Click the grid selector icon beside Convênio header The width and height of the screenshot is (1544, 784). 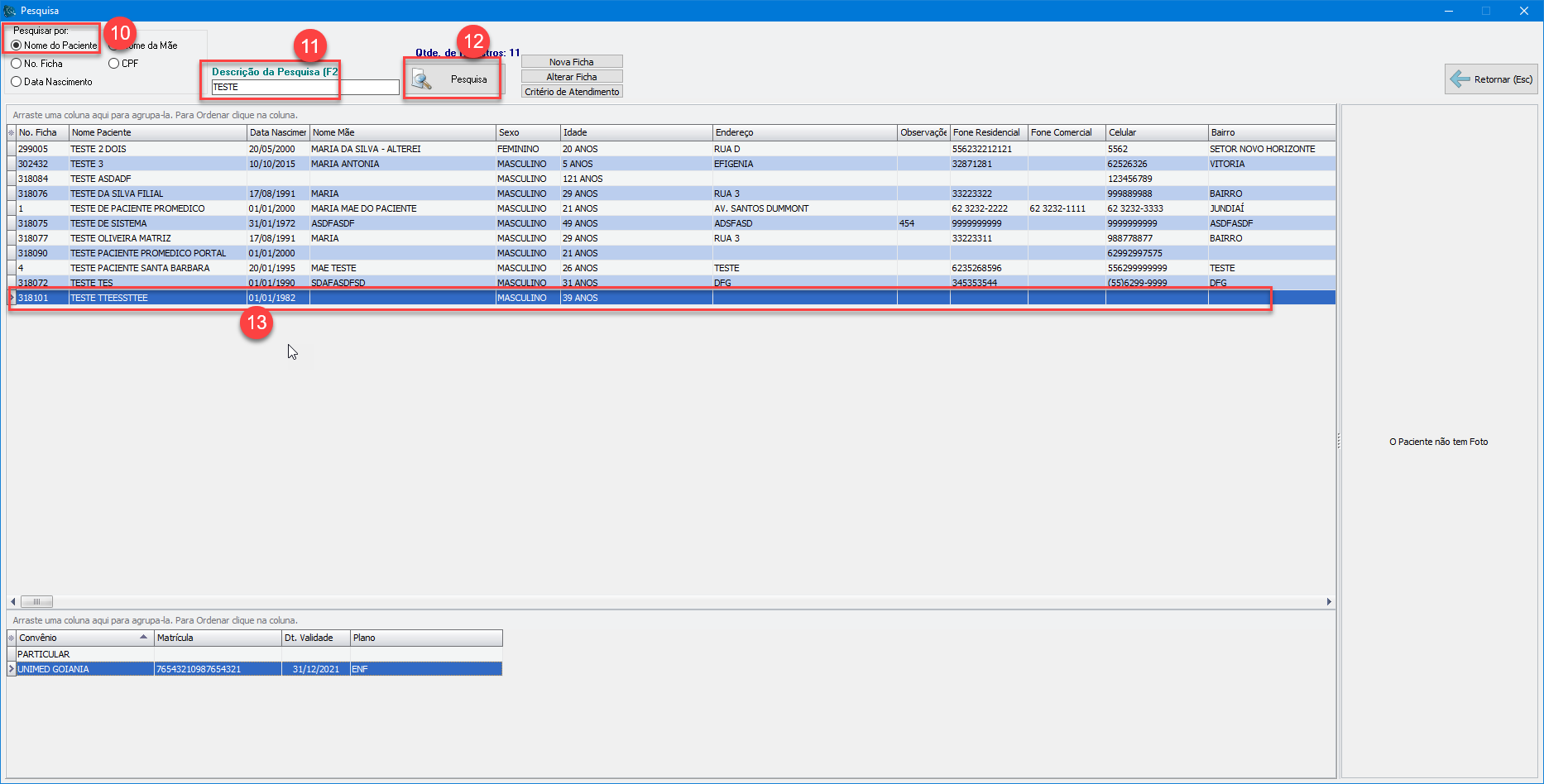(x=11, y=638)
